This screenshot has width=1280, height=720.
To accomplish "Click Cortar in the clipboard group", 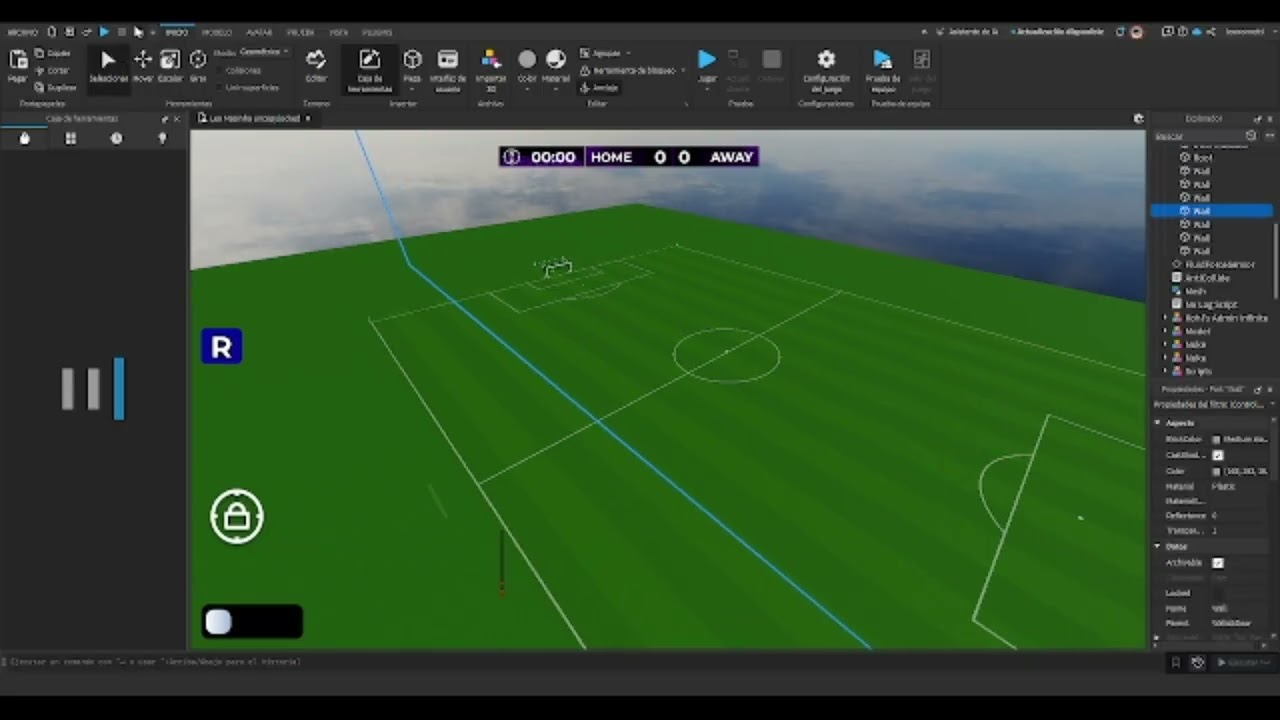I will (x=53, y=70).
